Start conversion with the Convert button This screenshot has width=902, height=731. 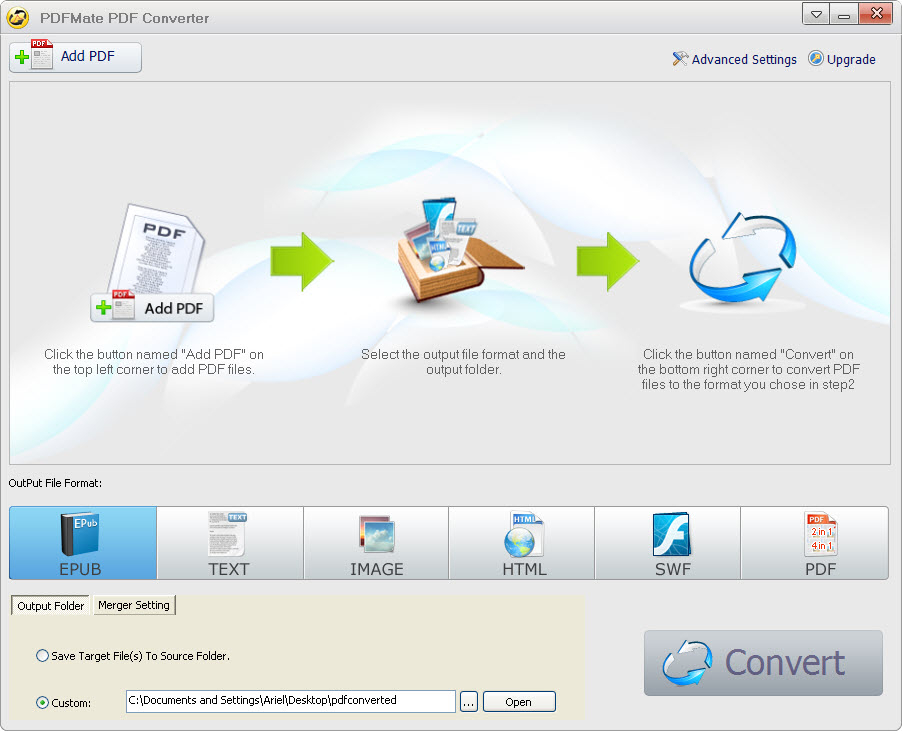(762, 663)
